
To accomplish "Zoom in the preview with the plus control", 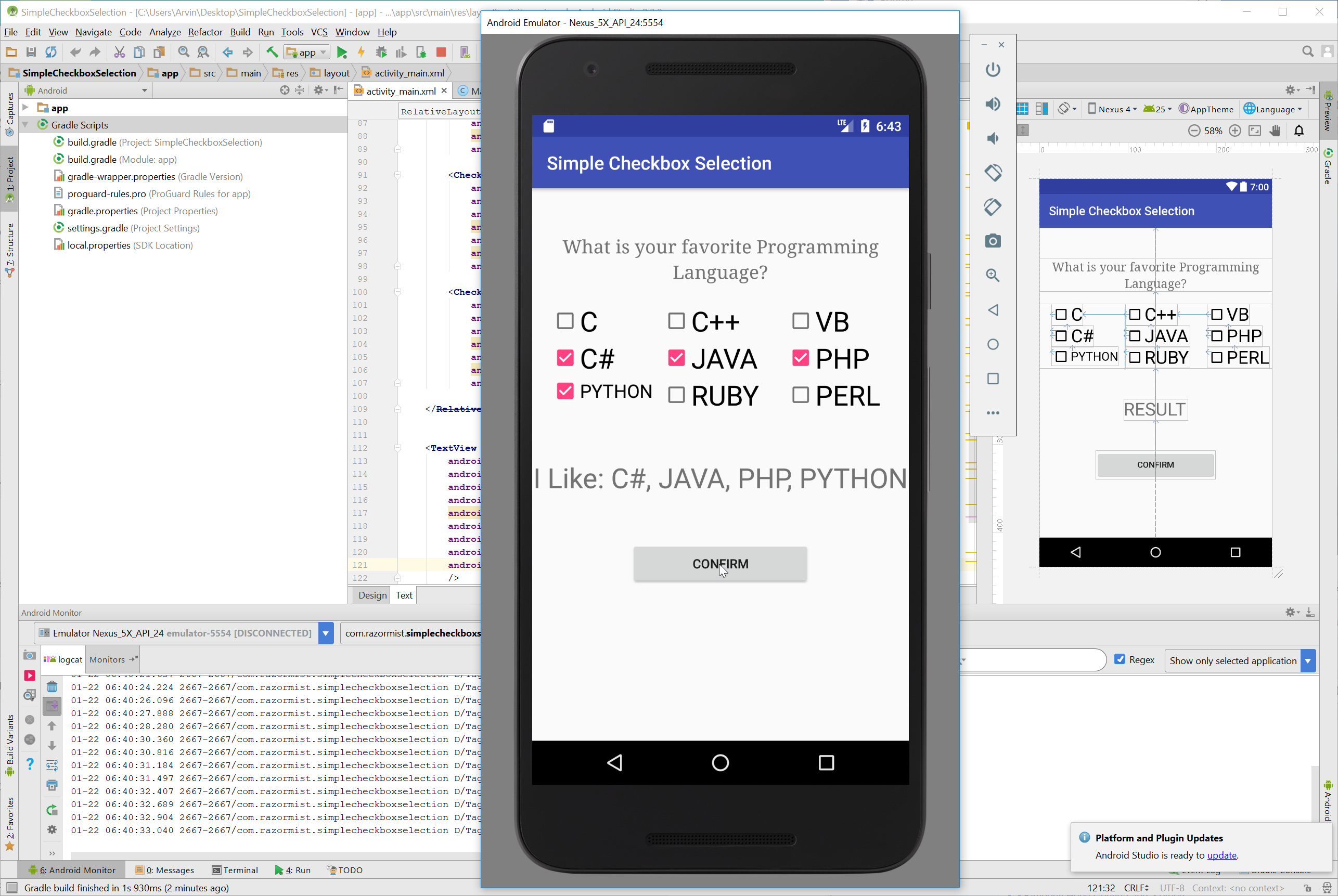I will [x=1235, y=131].
